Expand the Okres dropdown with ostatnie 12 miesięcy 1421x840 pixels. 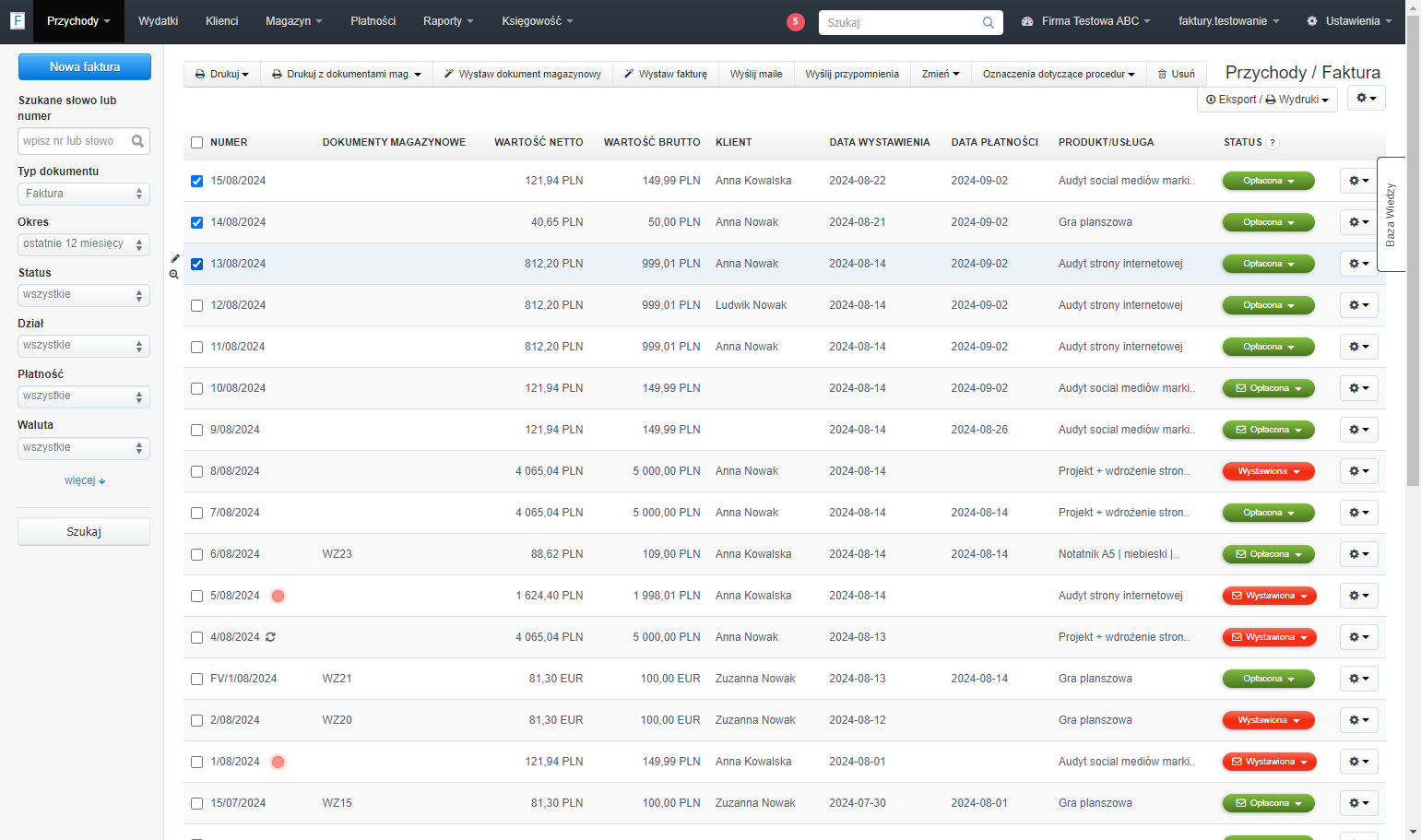(84, 244)
